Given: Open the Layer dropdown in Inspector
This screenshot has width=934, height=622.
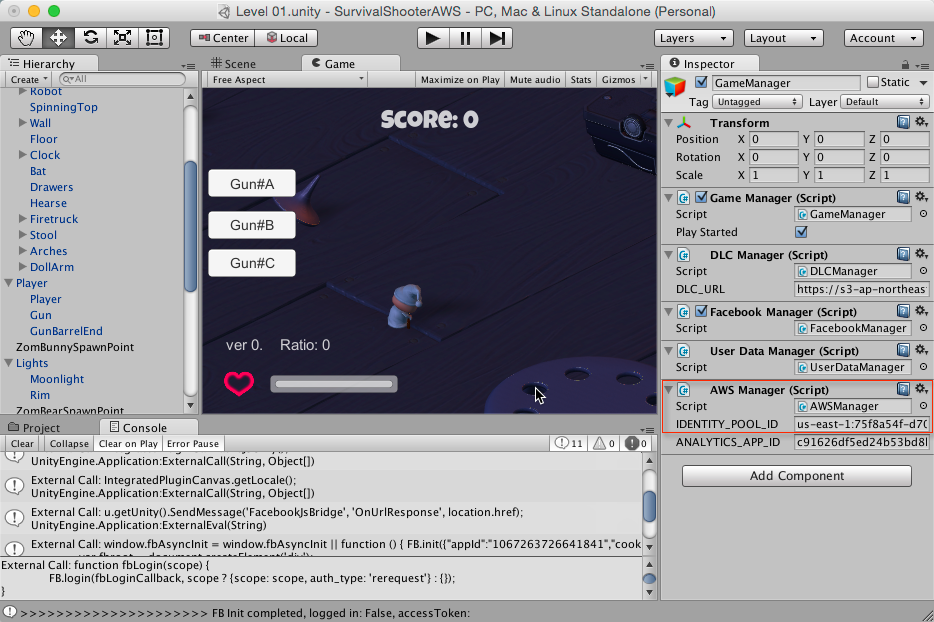Looking at the screenshot, I should (x=884, y=102).
